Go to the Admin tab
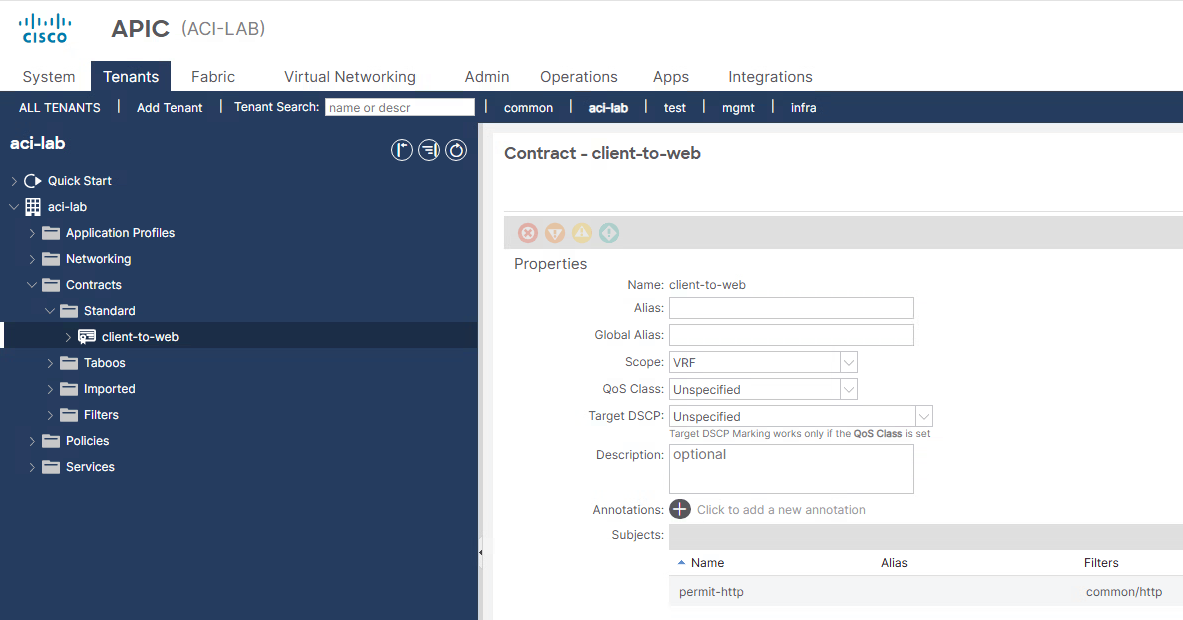Screen dimensions: 1183x620 pos(487,77)
